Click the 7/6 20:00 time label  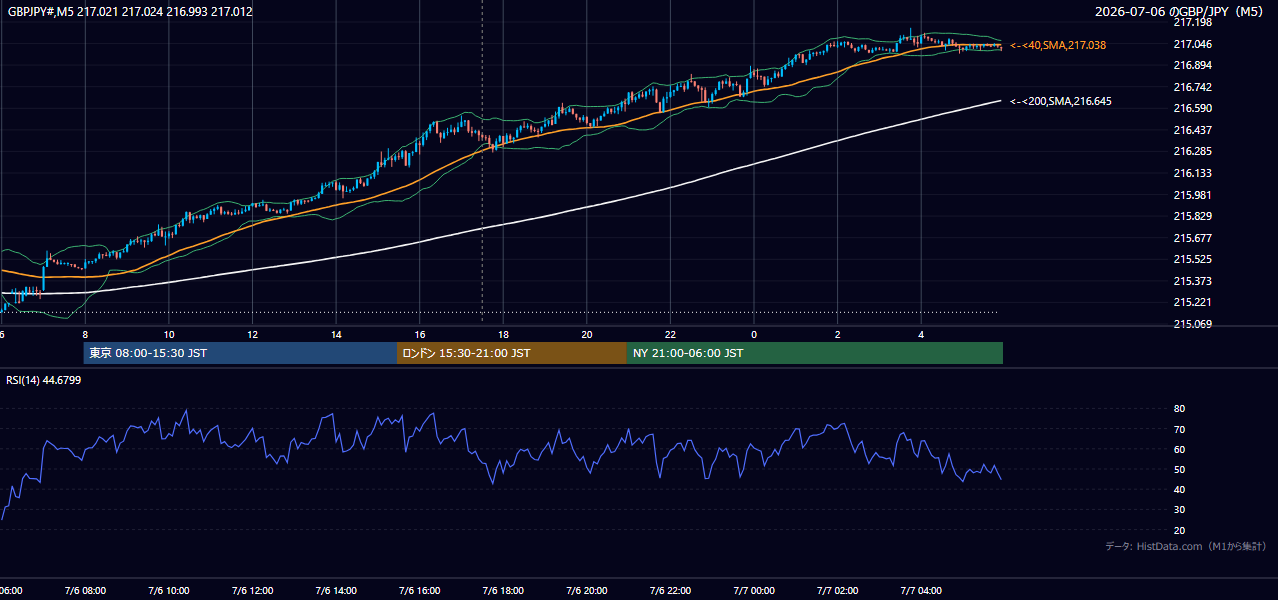(586, 591)
